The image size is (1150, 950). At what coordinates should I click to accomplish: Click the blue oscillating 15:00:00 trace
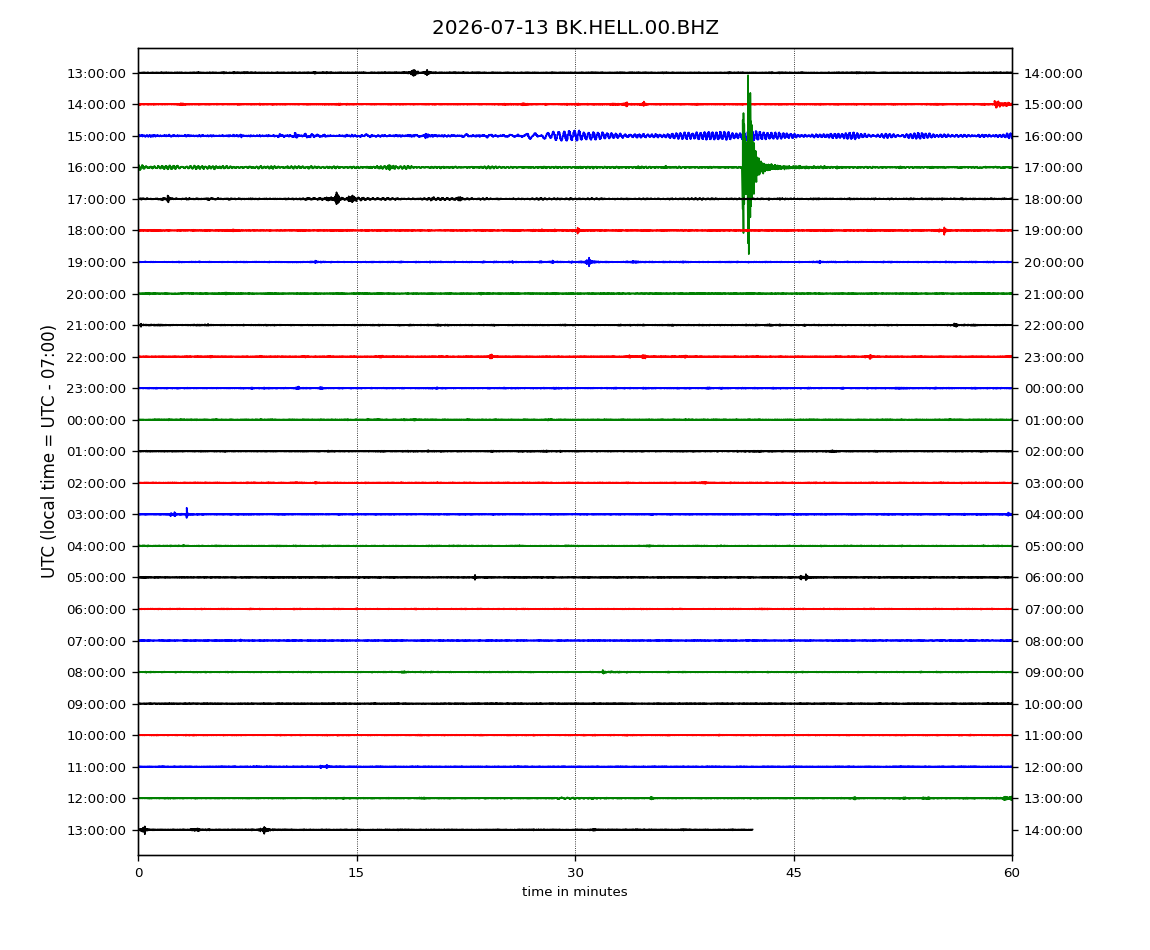tap(575, 136)
